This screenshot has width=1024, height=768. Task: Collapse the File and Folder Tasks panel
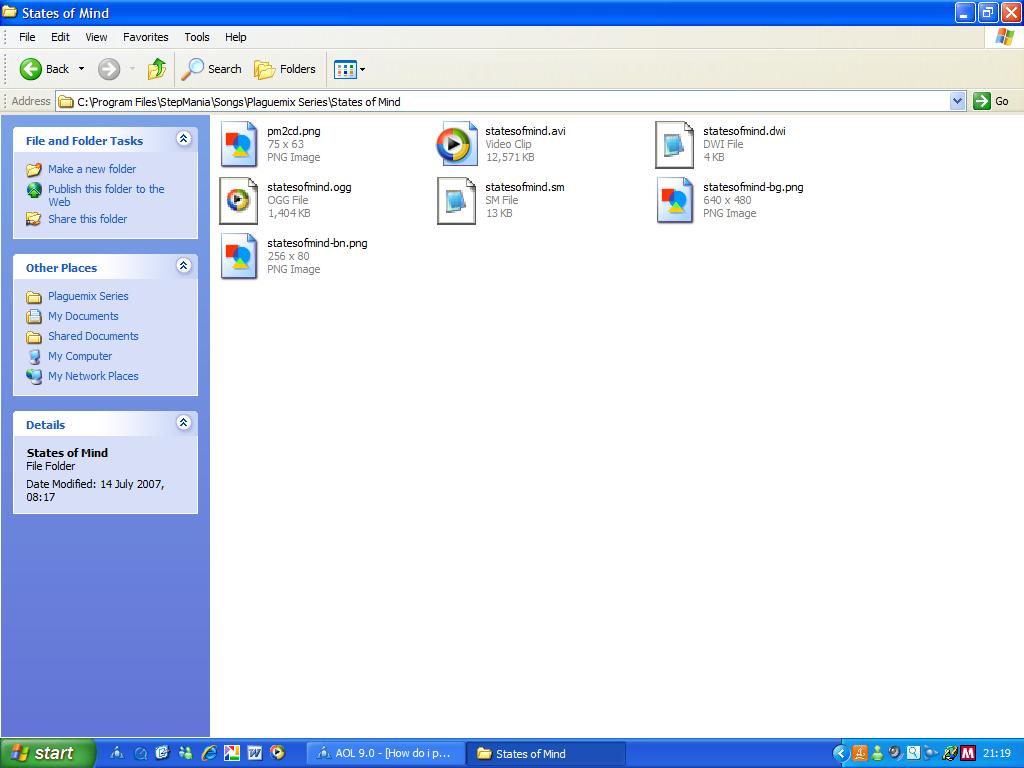[x=184, y=138]
